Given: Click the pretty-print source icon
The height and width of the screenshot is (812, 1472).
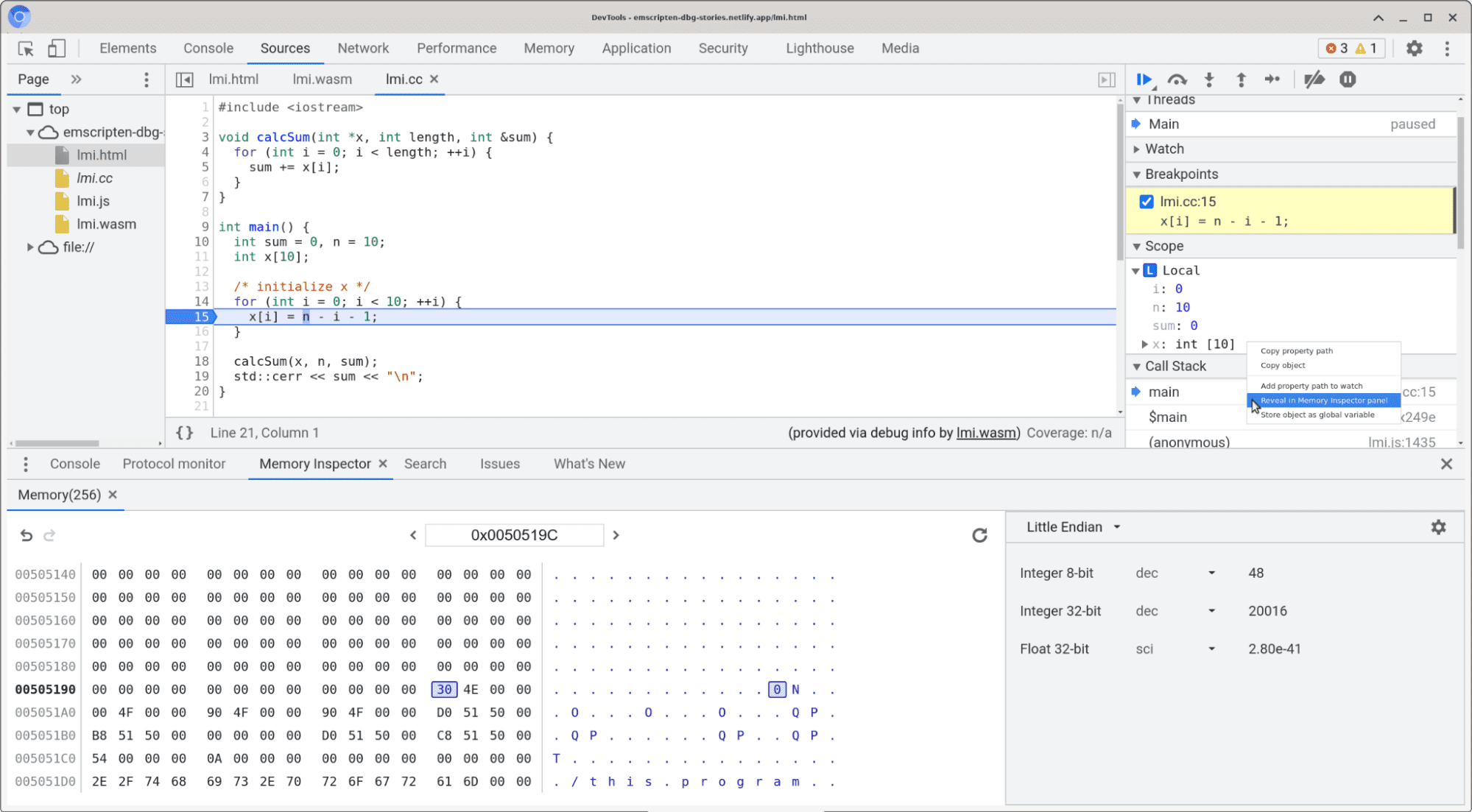Looking at the screenshot, I should [x=183, y=432].
